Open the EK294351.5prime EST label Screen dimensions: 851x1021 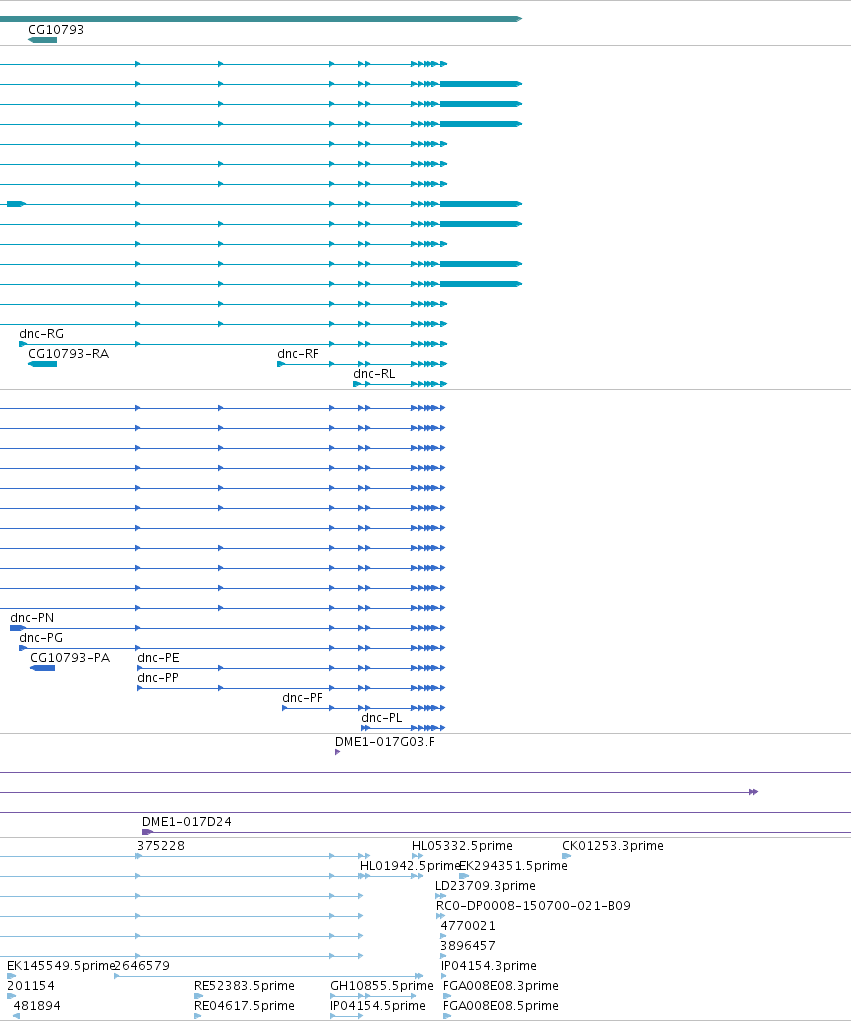tap(514, 867)
